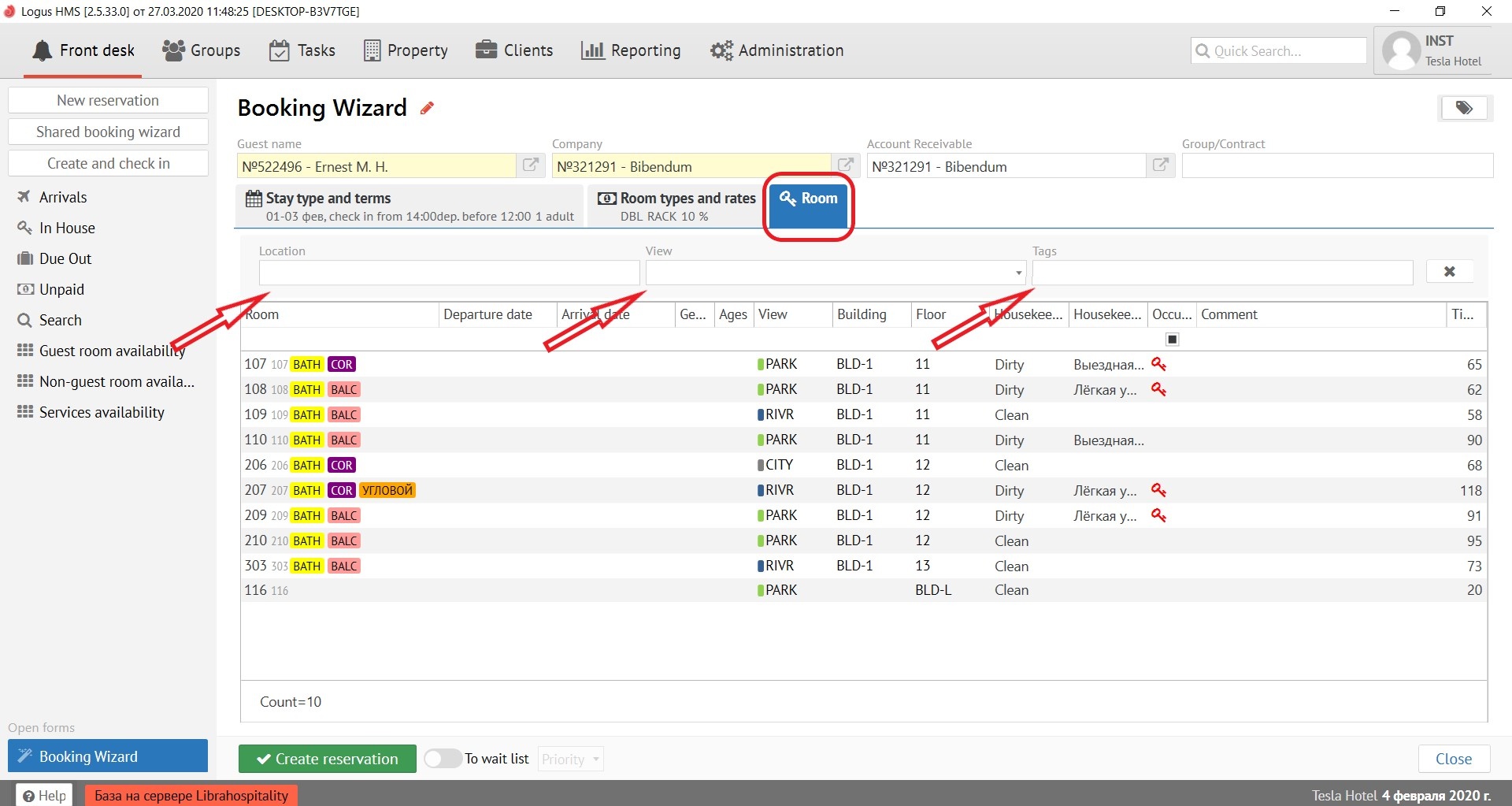Click the Quick Search input field
This screenshot has width=1512, height=806.
1279,51
